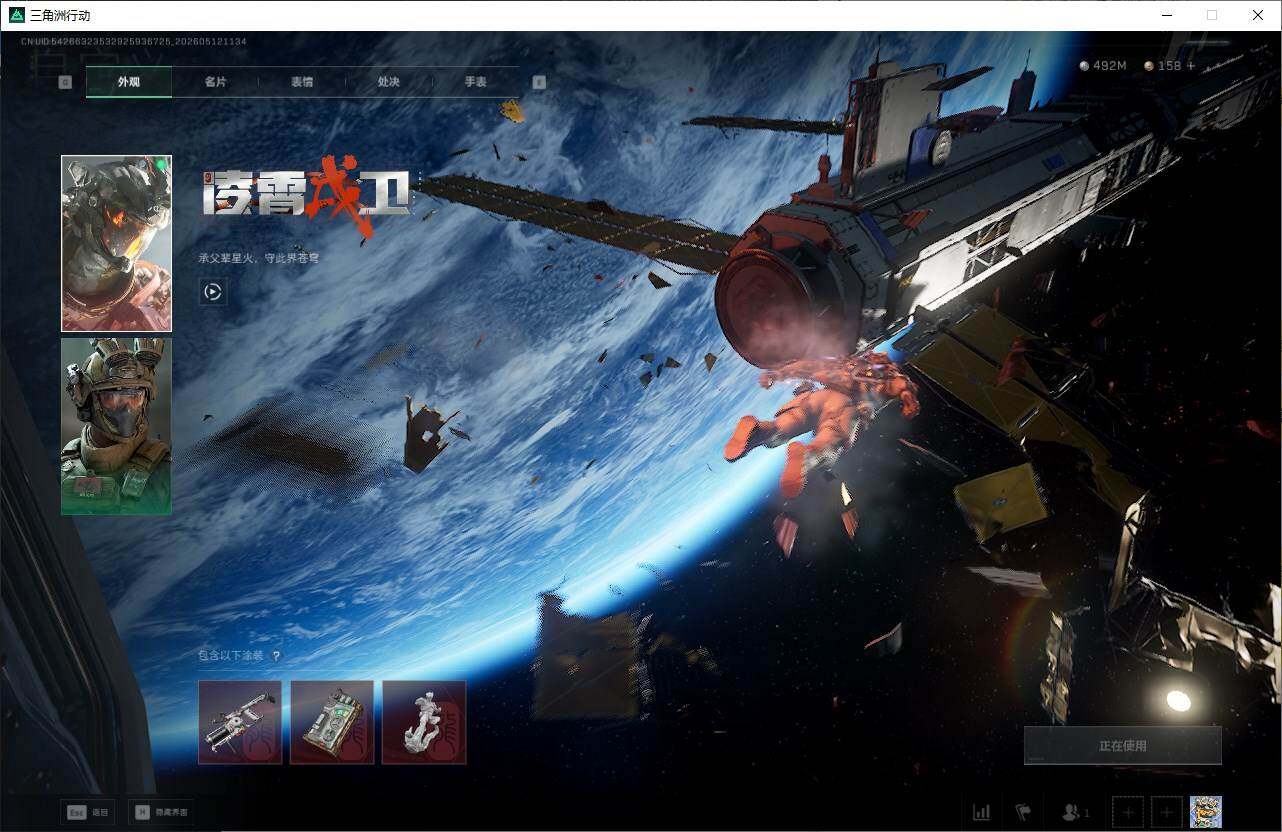The width and height of the screenshot is (1282, 832).
Task: Switch to the 外观 tab
Action: click(129, 82)
